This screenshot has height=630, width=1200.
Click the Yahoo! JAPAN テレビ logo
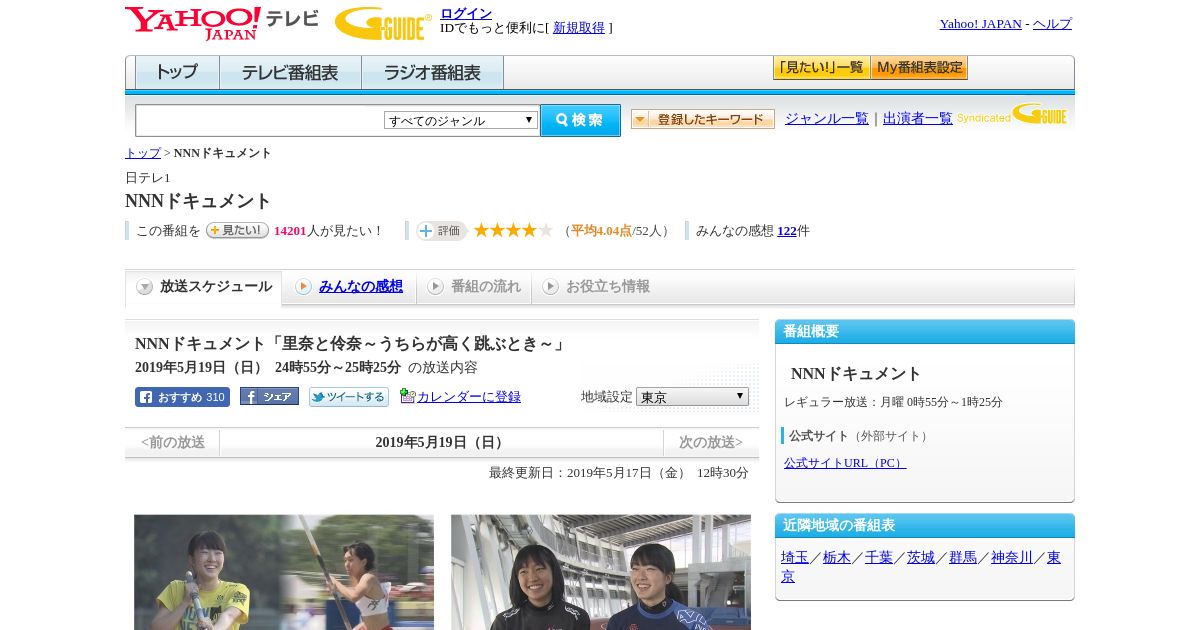[222, 23]
